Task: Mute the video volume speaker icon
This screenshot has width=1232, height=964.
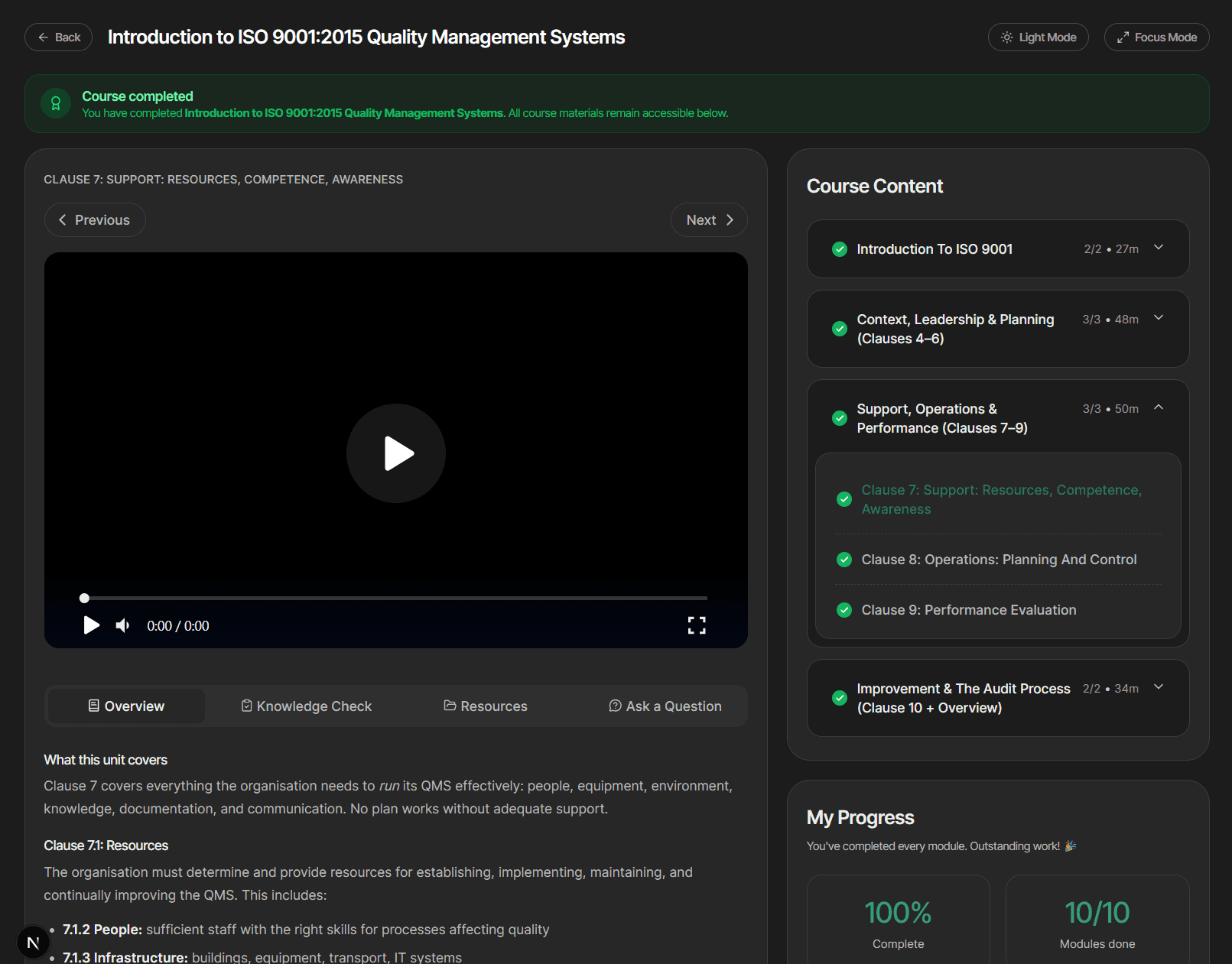Action: click(123, 625)
